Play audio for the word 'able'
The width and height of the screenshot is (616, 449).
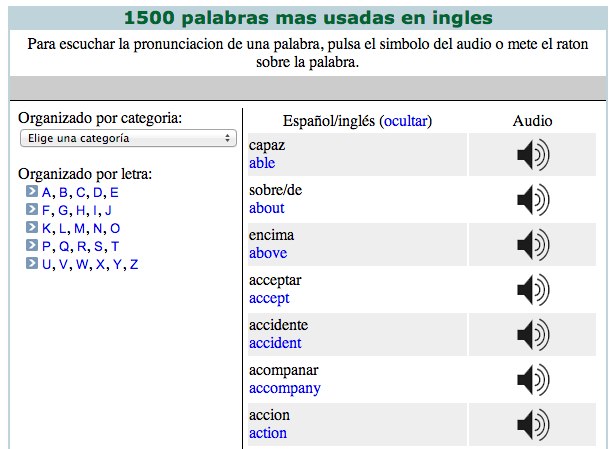532,155
